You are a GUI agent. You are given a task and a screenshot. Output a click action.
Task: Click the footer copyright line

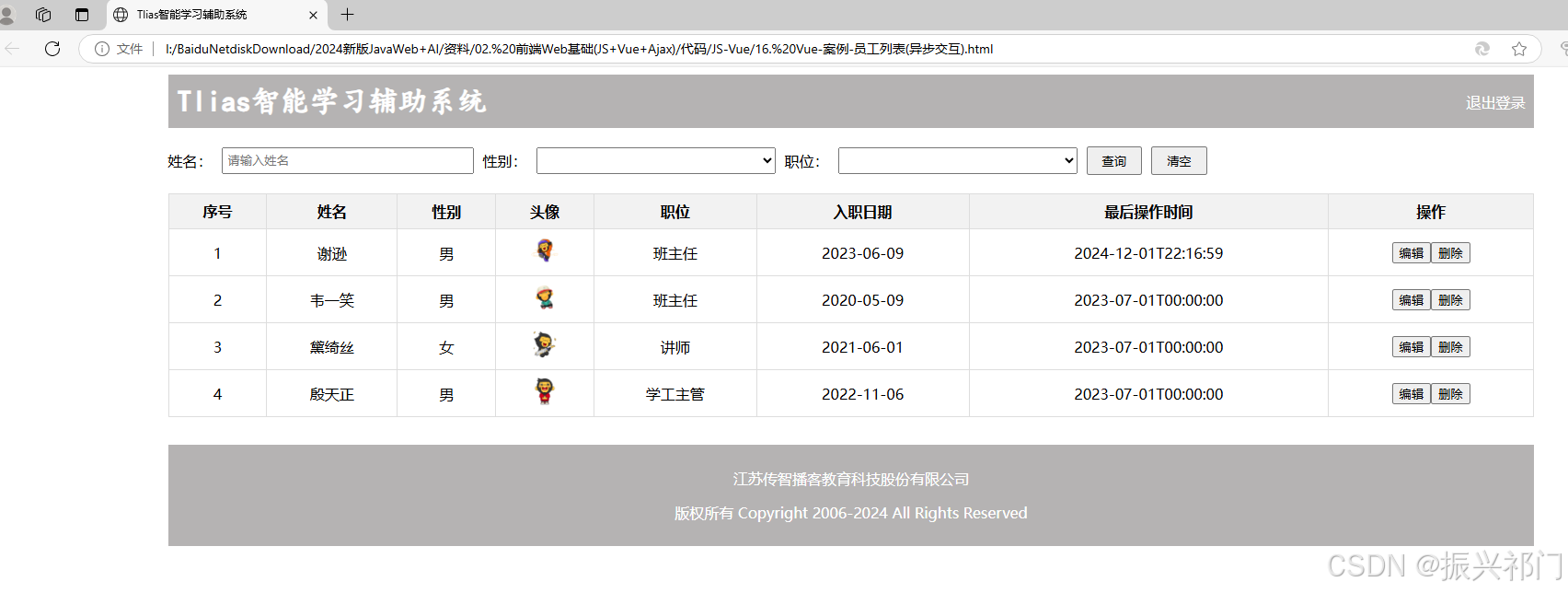(x=851, y=513)
